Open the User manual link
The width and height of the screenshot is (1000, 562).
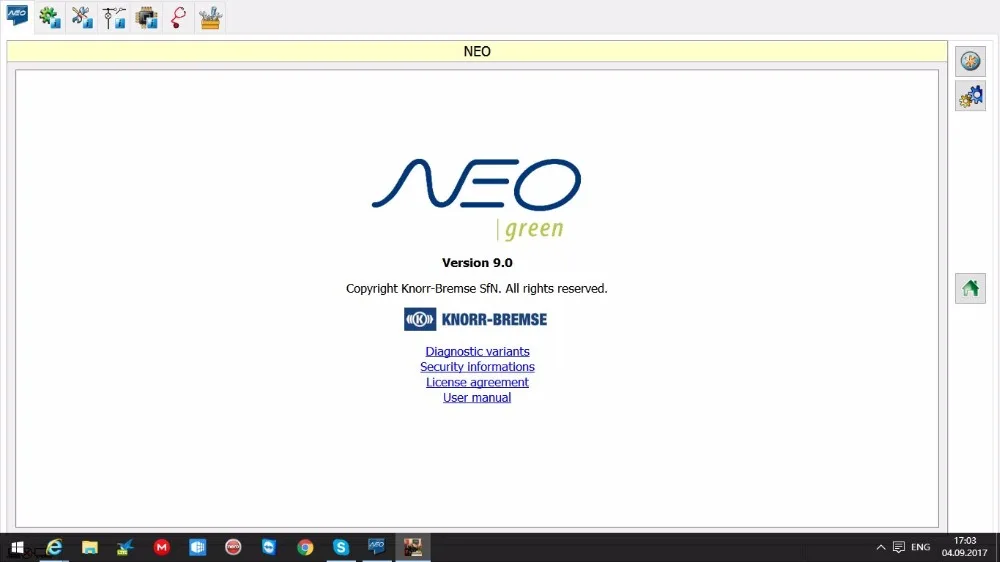477,397
